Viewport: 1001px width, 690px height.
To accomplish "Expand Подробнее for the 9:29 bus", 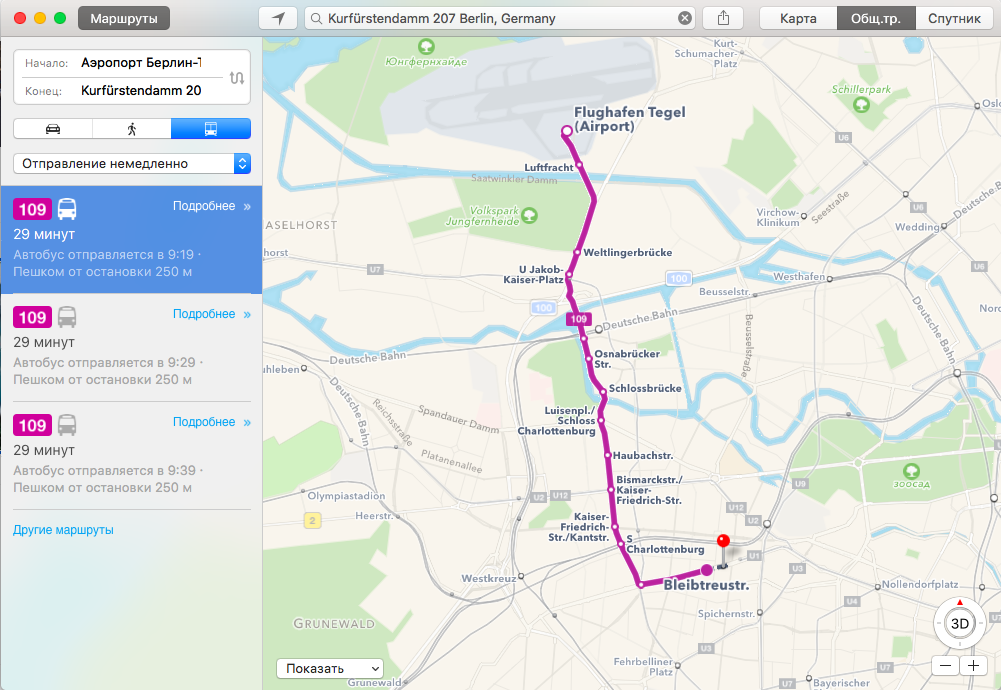I will tap(212, 314).
